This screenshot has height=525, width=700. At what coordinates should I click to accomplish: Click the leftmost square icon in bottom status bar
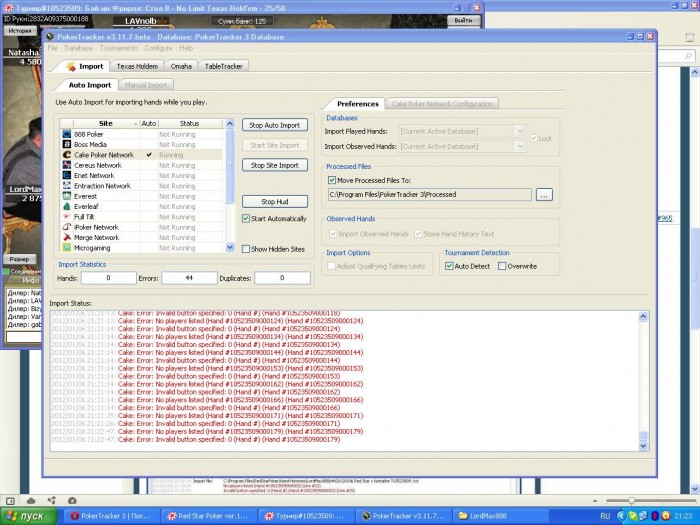10,500
